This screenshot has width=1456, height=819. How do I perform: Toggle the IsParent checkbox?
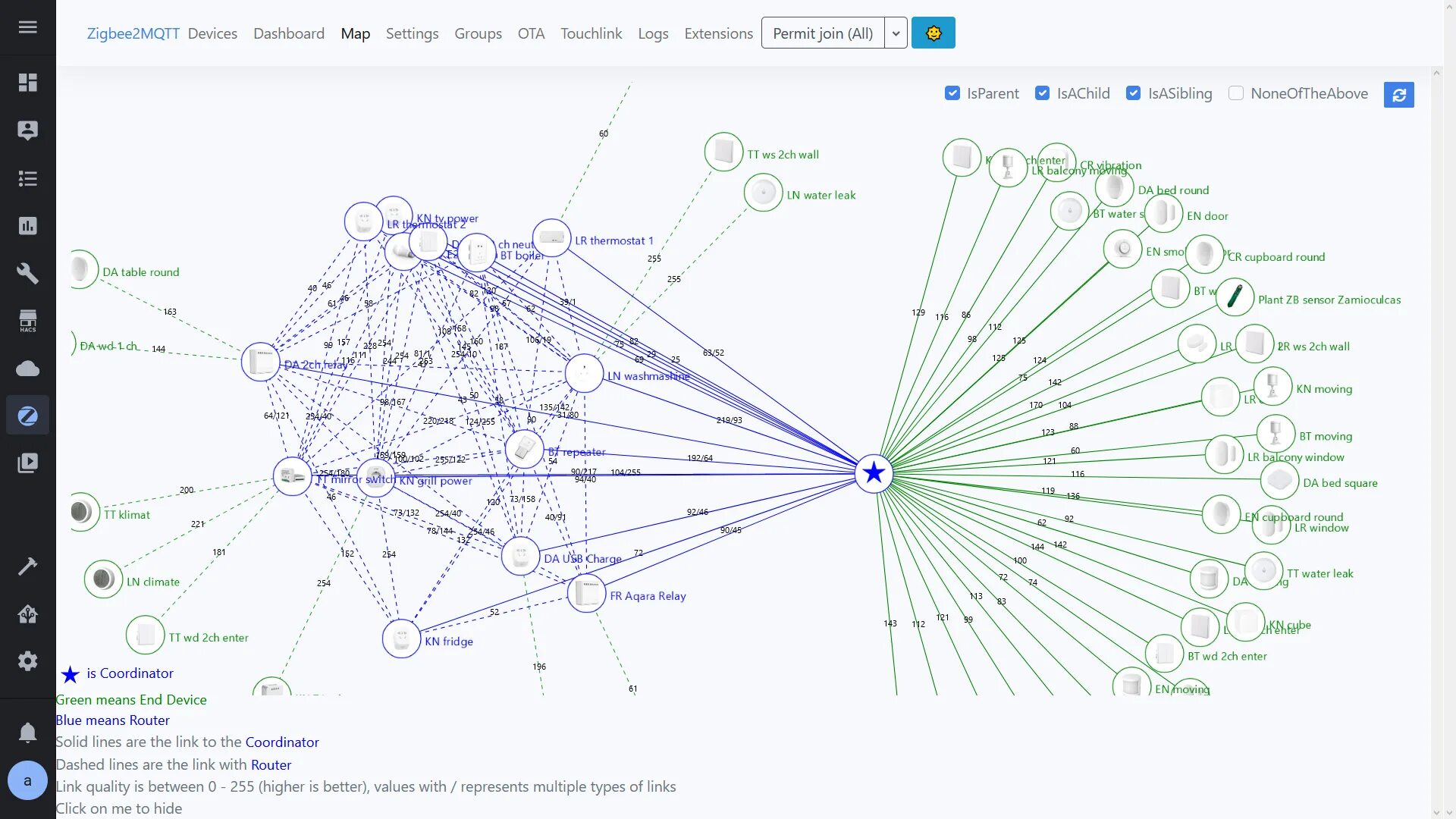point(952,93)
